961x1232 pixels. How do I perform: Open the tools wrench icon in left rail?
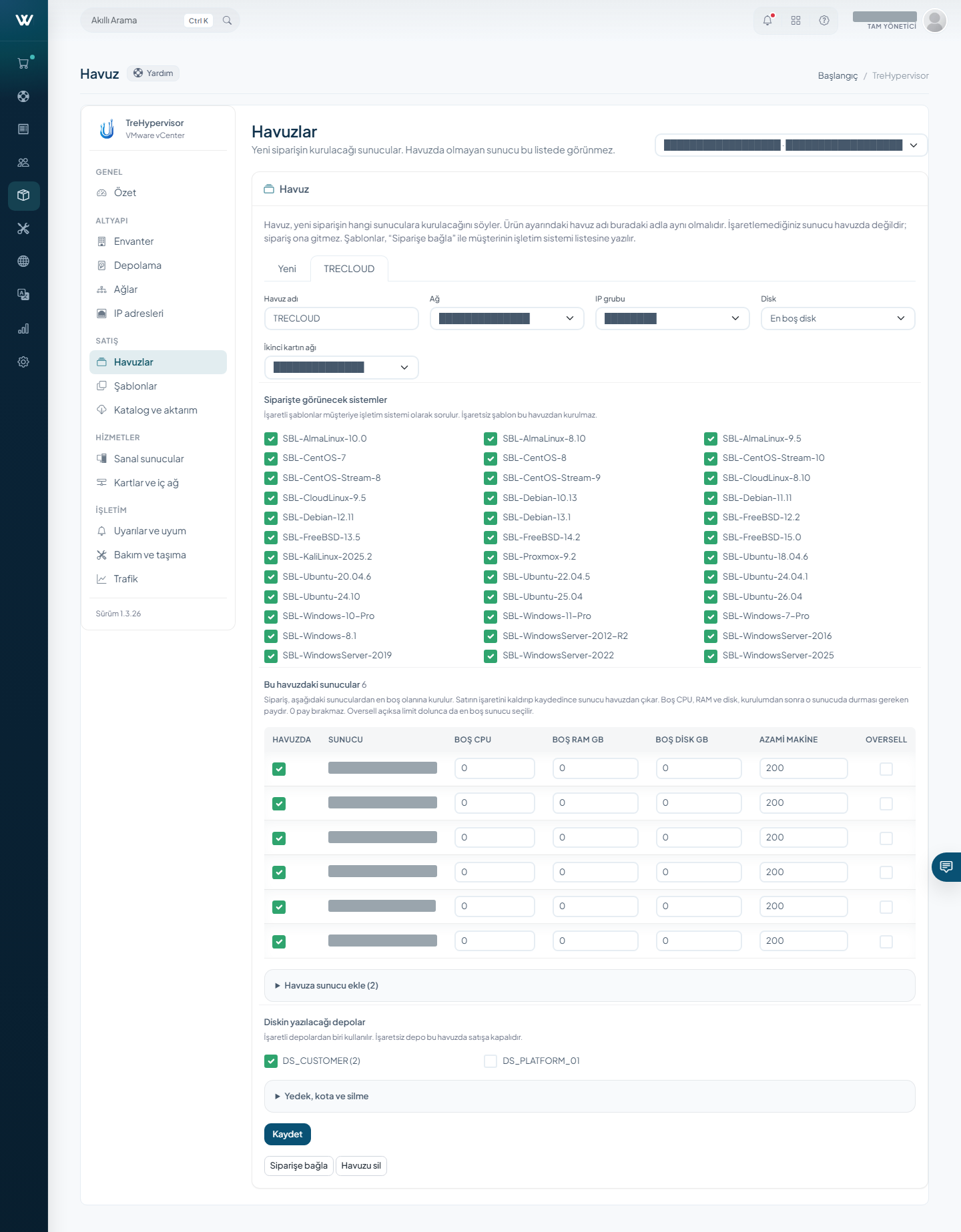(x=23, y=229)
